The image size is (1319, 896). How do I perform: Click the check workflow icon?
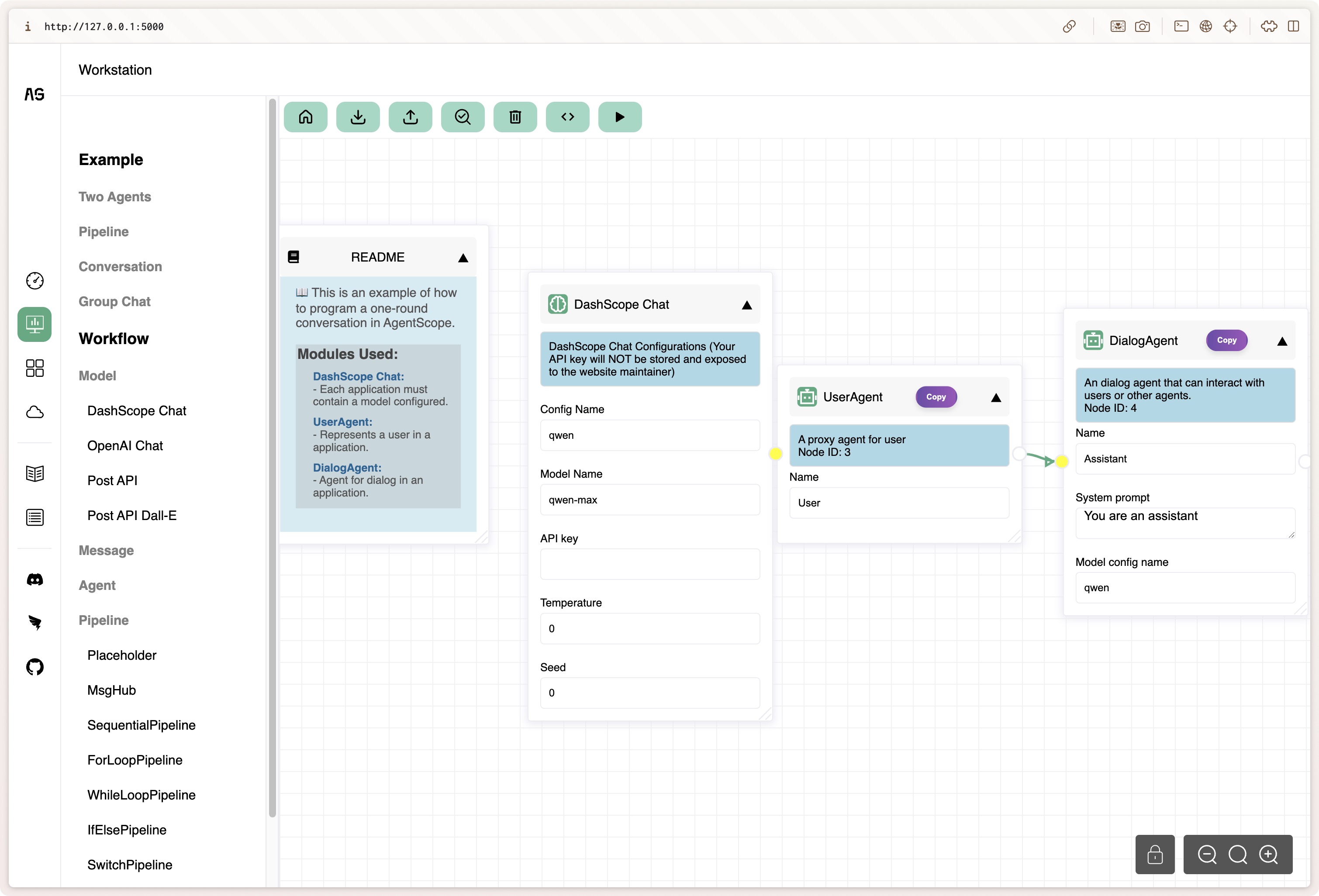point(463,117)
